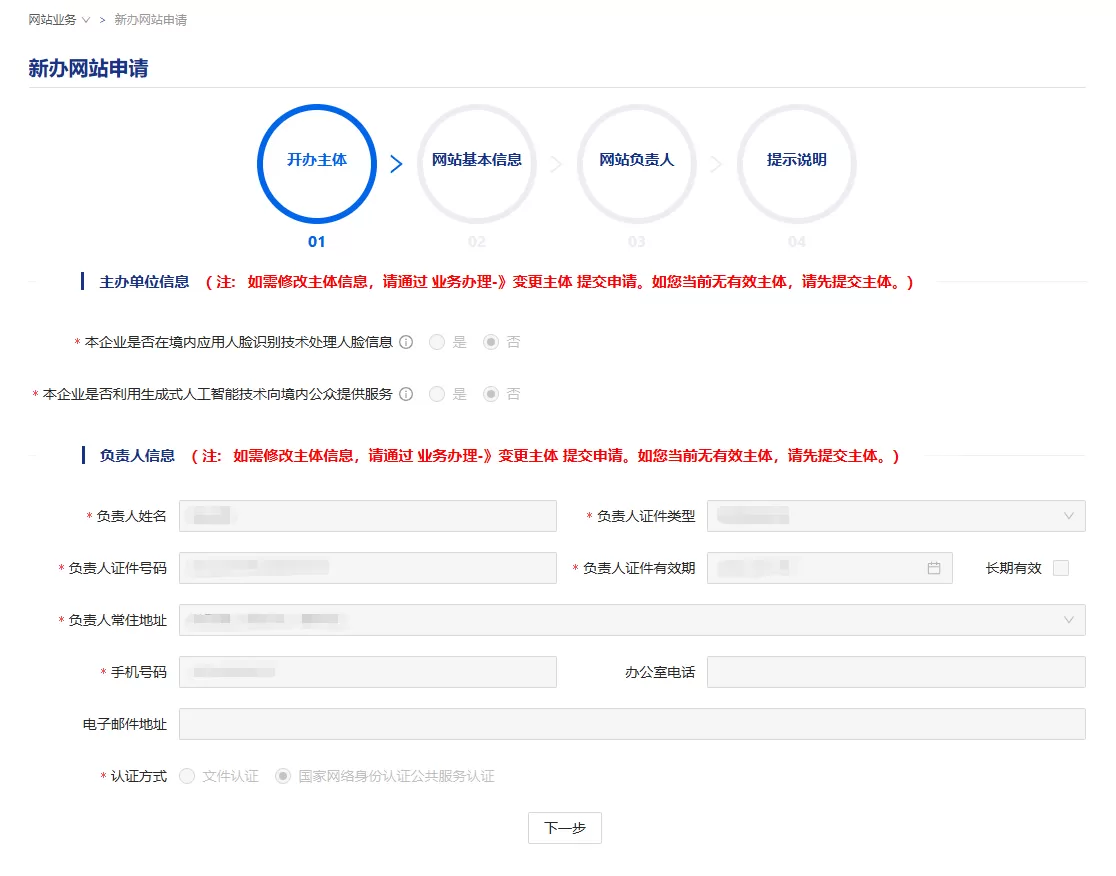This screenshot has width=1116, height=876.
Task: Click the 网站负责人 step circle
Action: [636, 163]
